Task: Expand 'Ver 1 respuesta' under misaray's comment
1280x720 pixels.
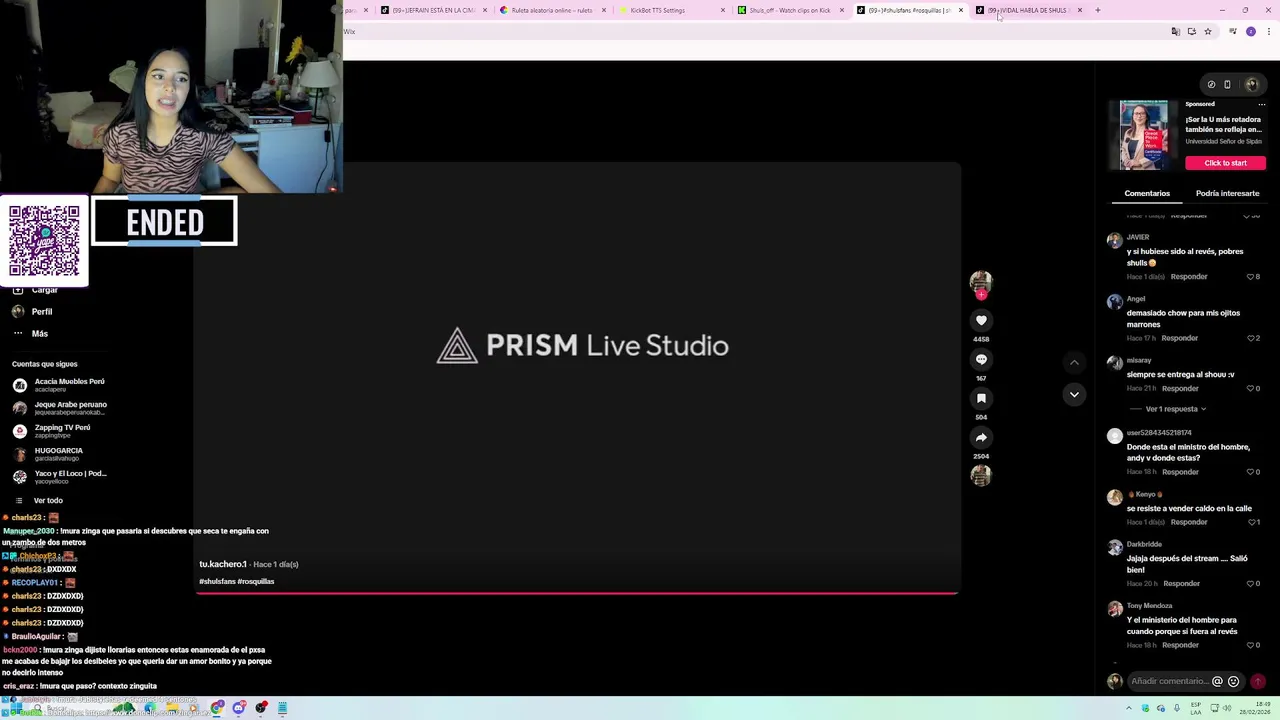Action: [1175, 409]
